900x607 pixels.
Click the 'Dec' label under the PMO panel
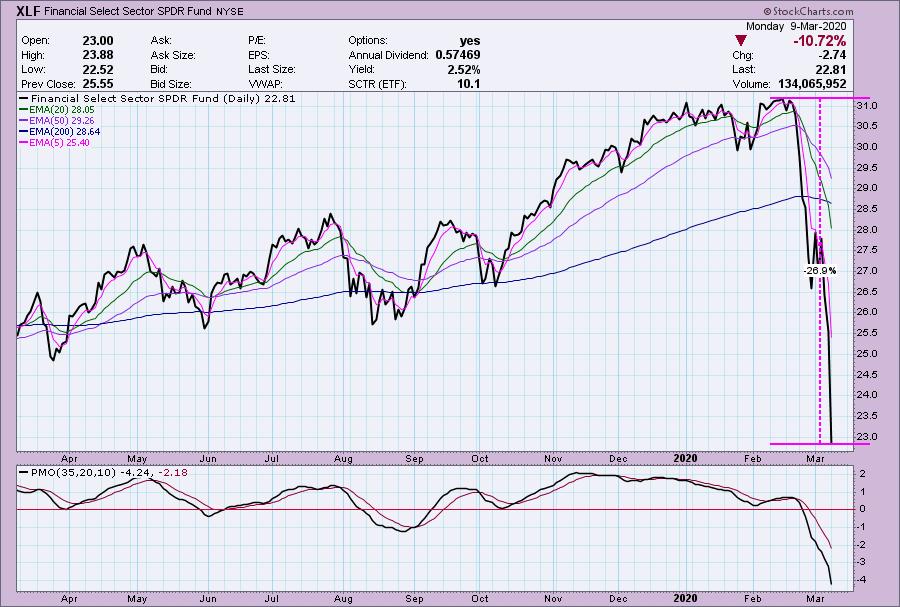click(x=618, y=598)
